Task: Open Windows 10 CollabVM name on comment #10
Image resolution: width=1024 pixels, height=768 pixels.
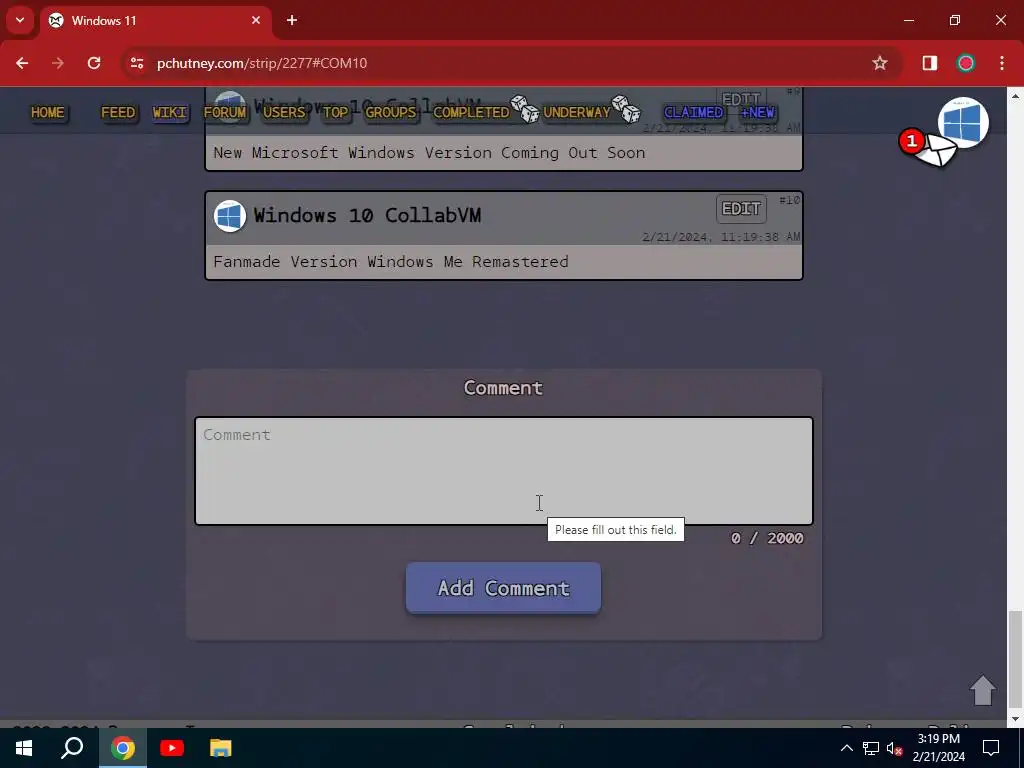Action: [367, 215]
